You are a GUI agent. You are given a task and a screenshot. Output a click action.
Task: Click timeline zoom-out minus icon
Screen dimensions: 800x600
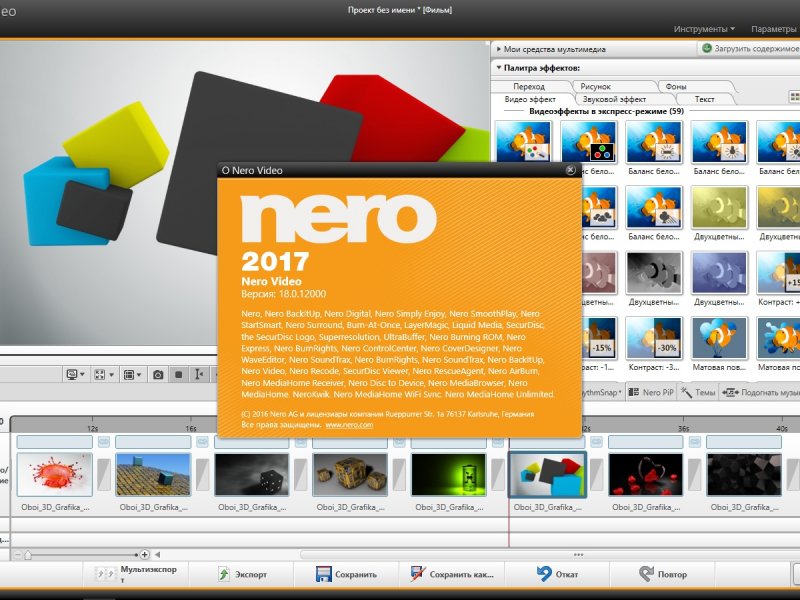[x=18, y=555]
